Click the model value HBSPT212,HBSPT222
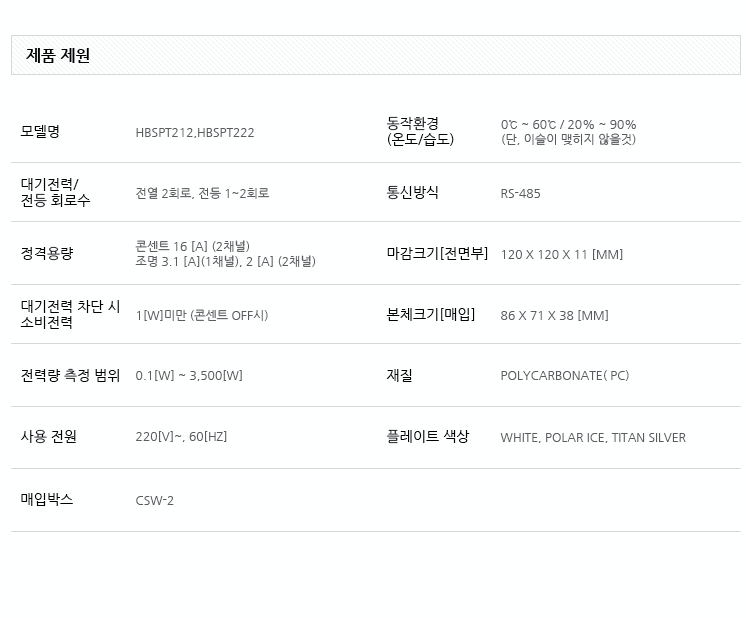Image resolution: width=746 pixels, height=618 pixels. [195, 132]
